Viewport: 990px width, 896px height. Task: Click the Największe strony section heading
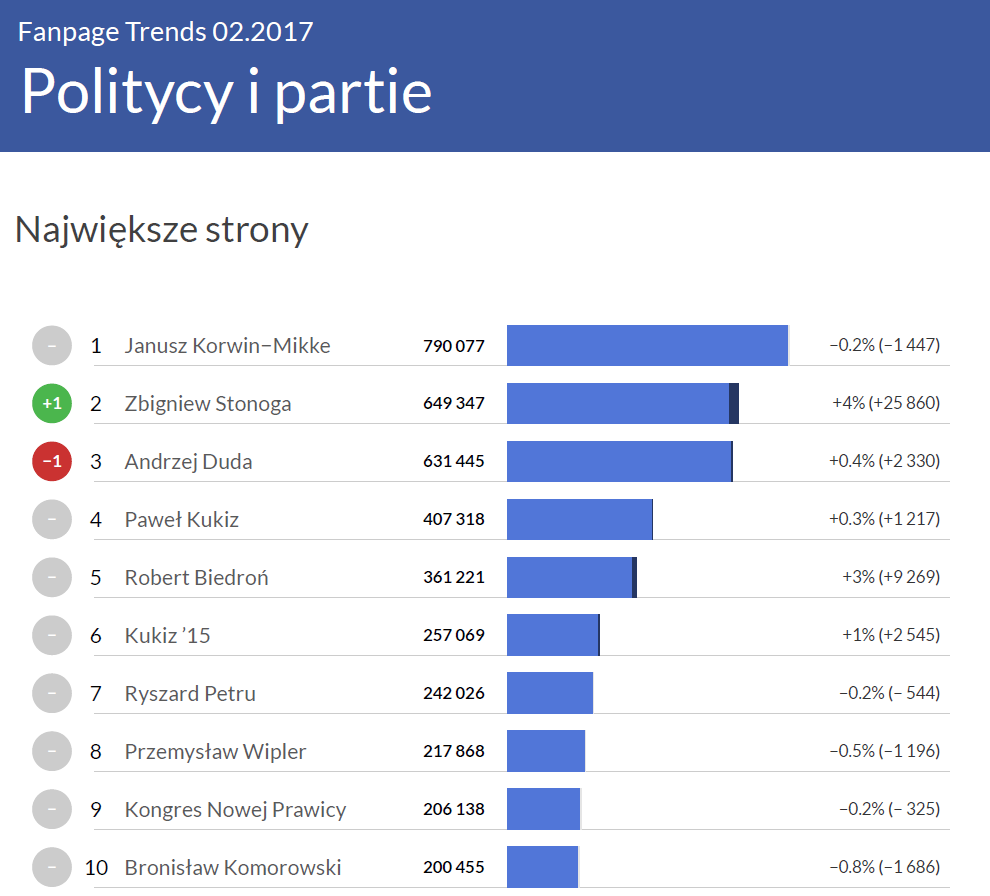click(162, 230)
